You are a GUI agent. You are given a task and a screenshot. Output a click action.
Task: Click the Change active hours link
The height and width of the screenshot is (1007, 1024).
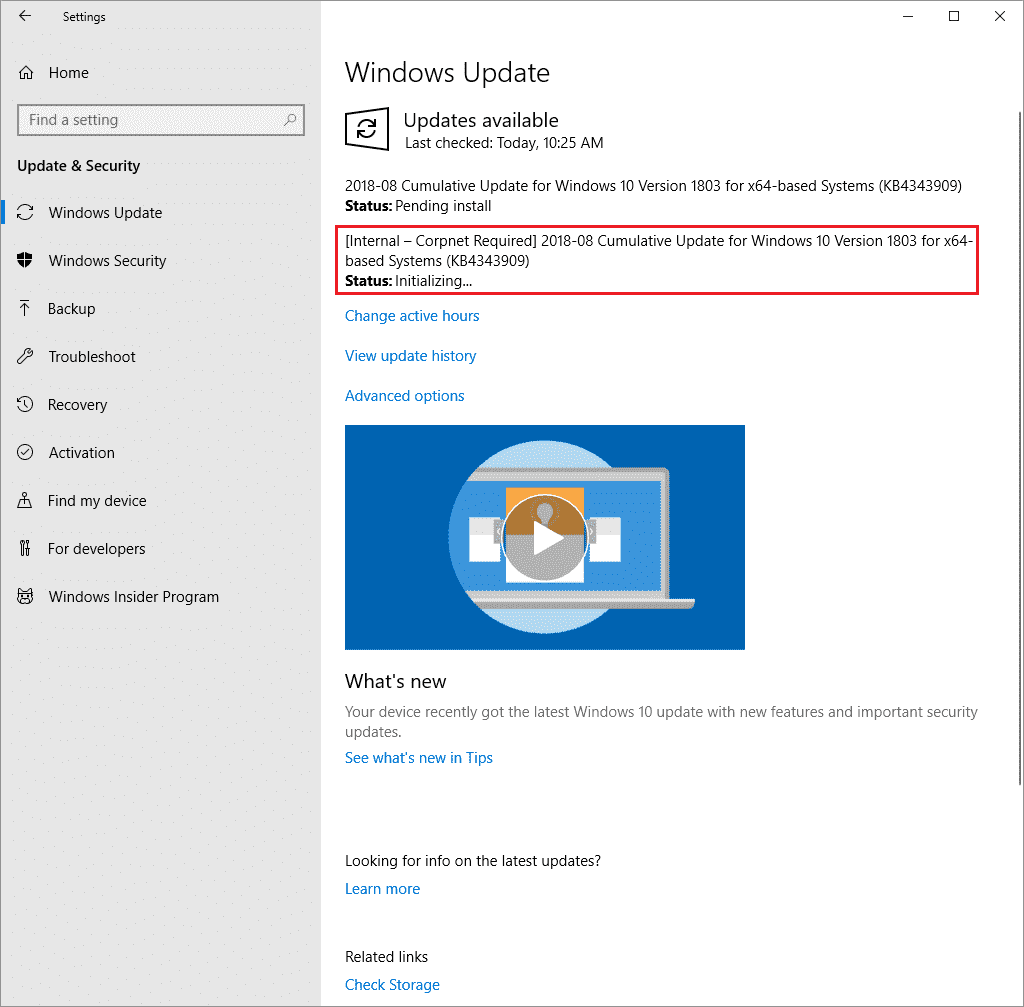click(412, 316)
